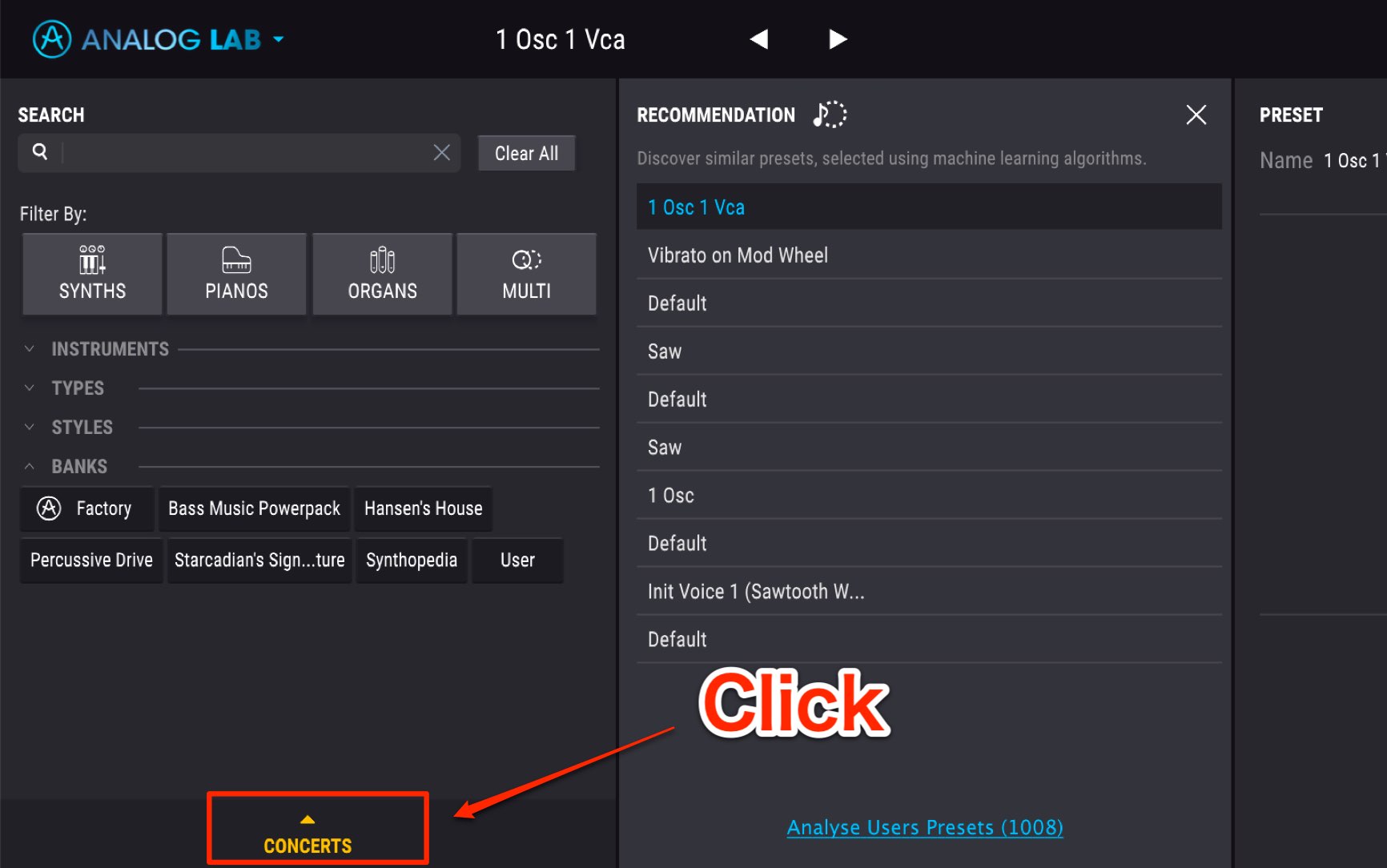Select Vibrato on Mod Wheel preset
The image size is (1387, 868).
[x=929, y=255]
